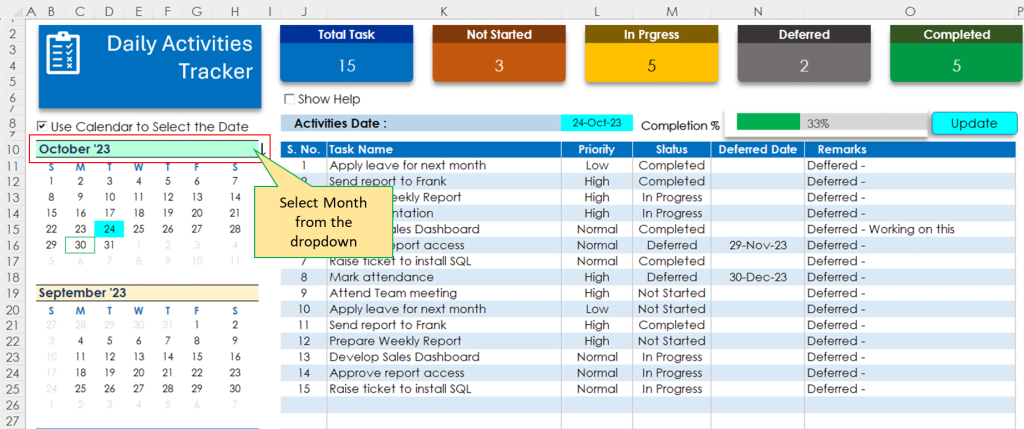Viewport: 1024px width, 429px height.
Task: Click the September '23 calendar header
Action: 148,293
